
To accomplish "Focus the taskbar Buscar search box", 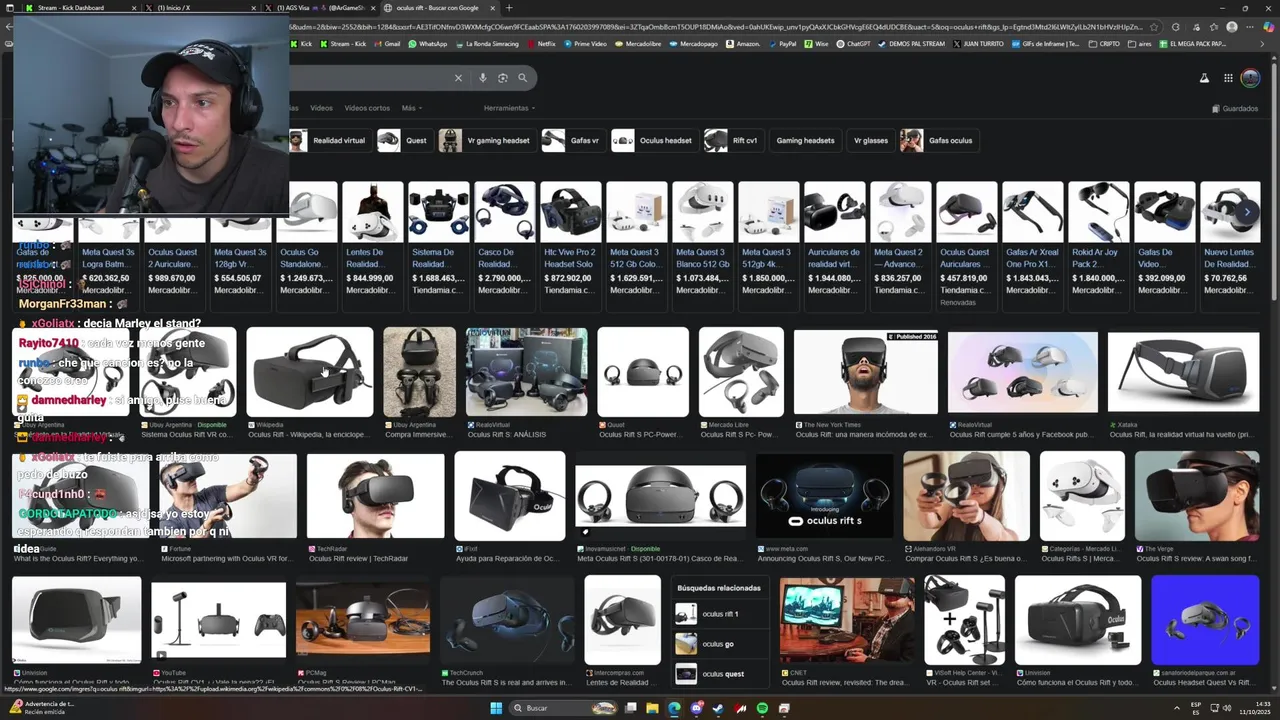I will pyautogui.click(x=564, y=708).
